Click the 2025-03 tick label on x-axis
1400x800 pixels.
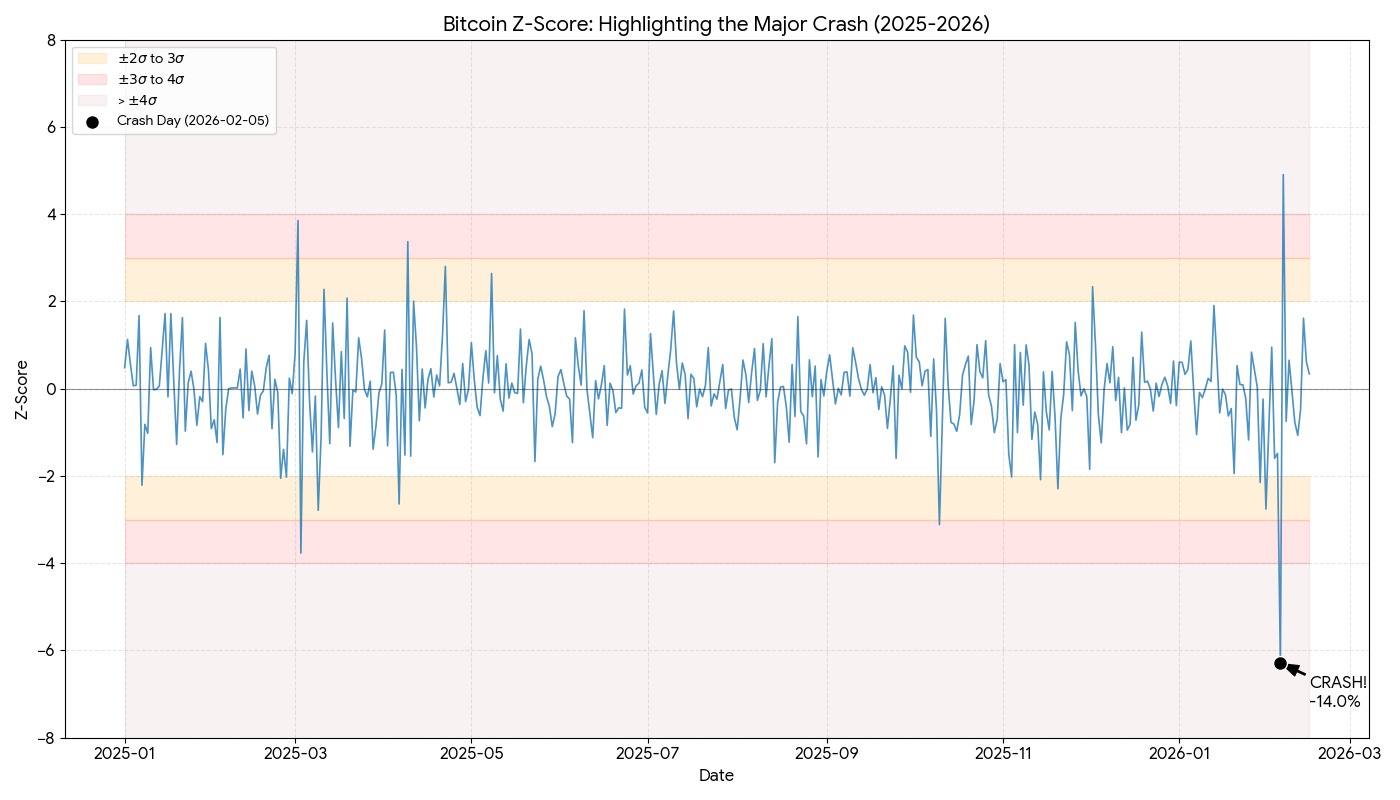[x=296, y=752]
